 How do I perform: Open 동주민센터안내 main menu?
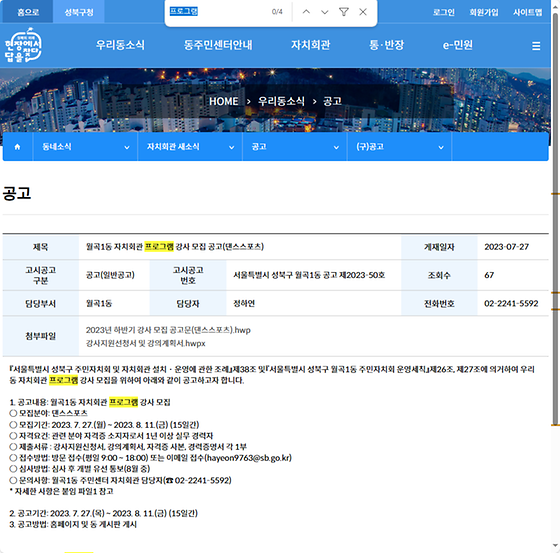click(x=218, y=45)
